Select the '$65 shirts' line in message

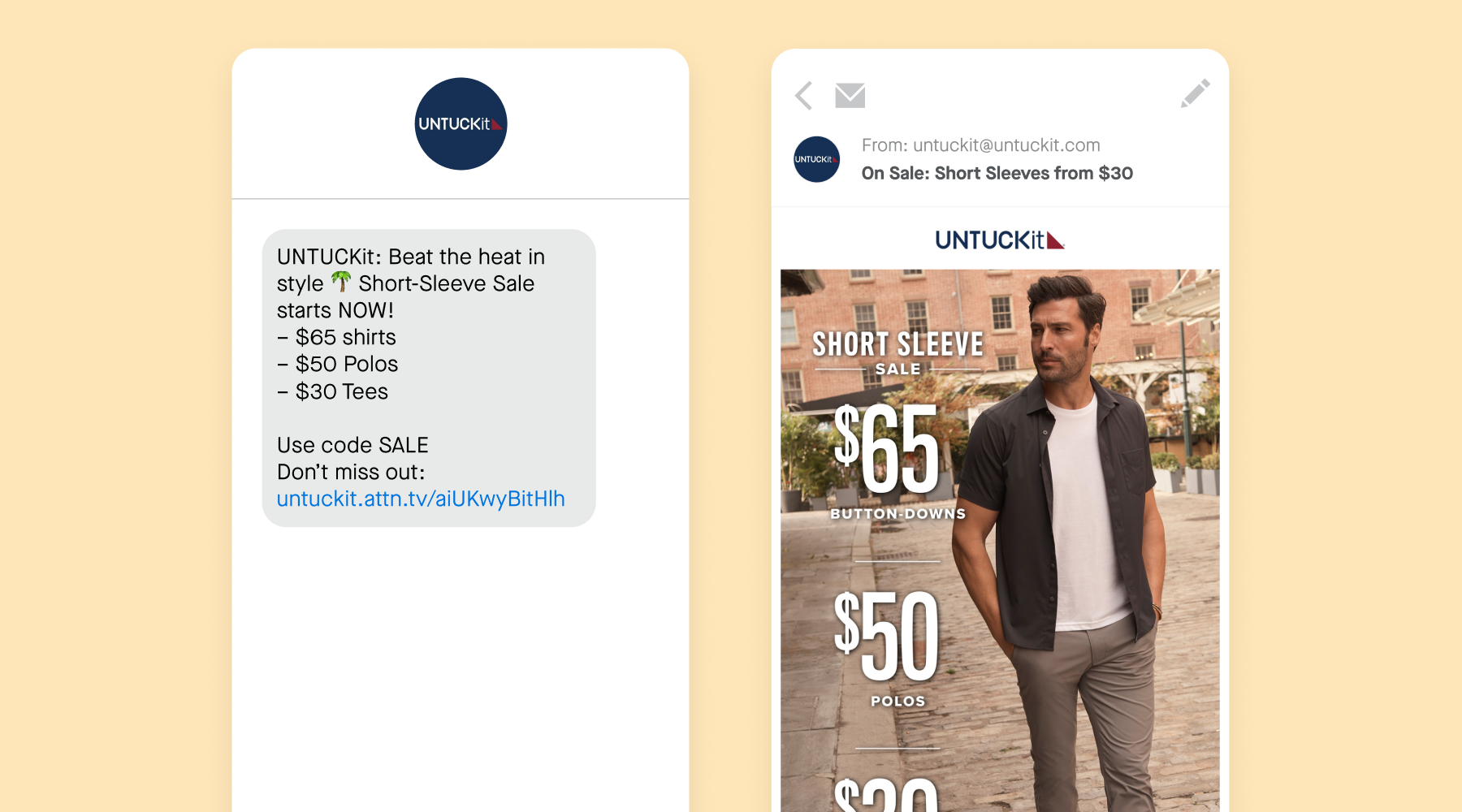tap(337, 337)
